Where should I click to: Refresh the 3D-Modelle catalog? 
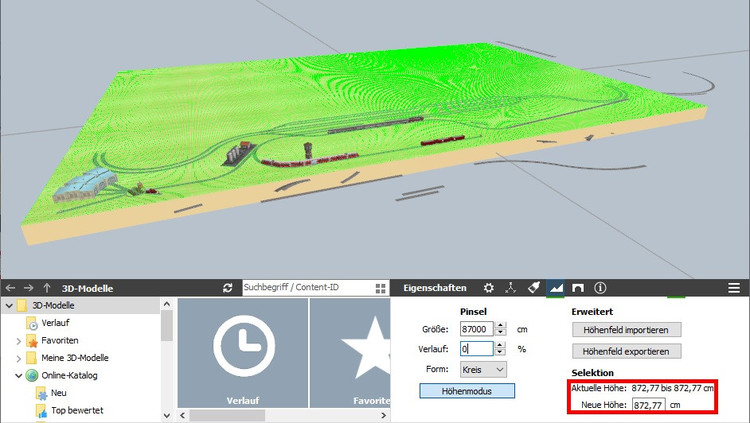[228, 287]
